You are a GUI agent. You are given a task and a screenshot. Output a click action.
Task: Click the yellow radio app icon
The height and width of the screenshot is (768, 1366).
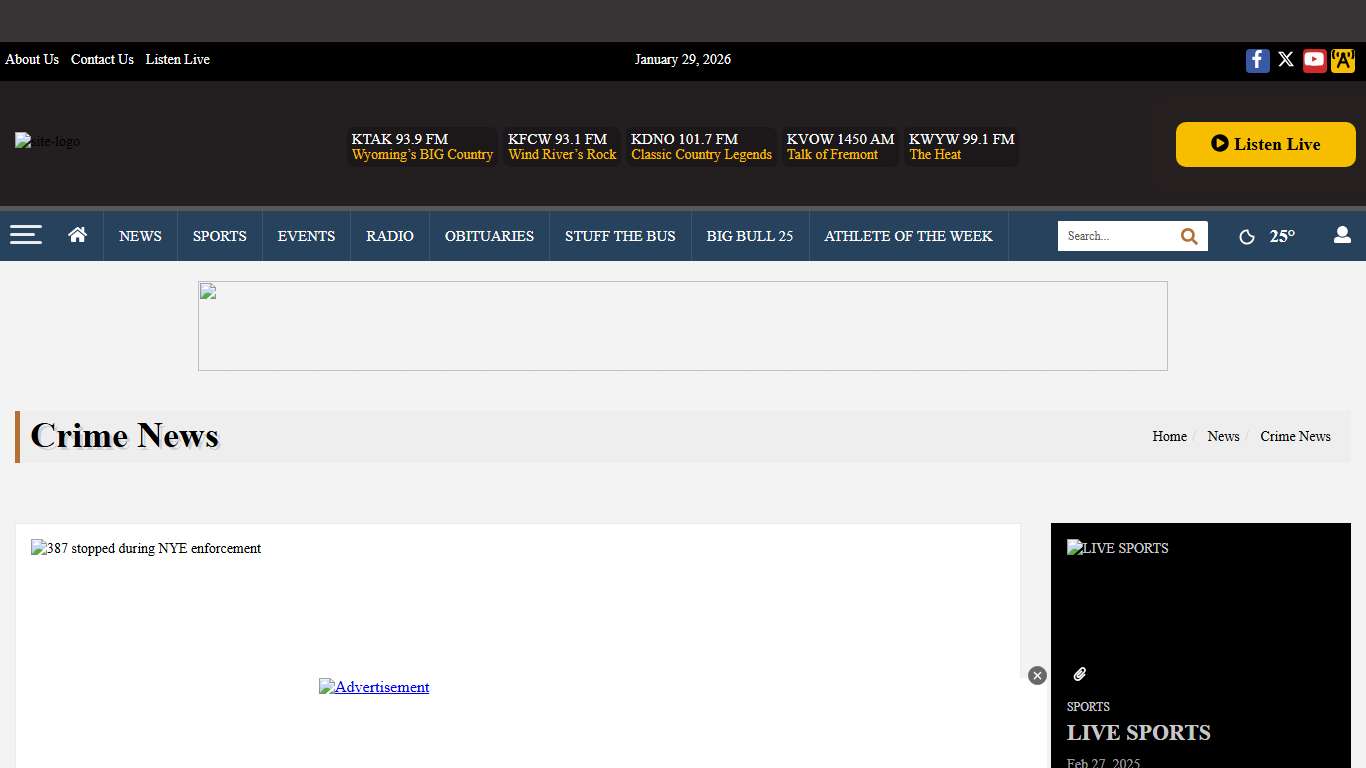pos(1342,60)
